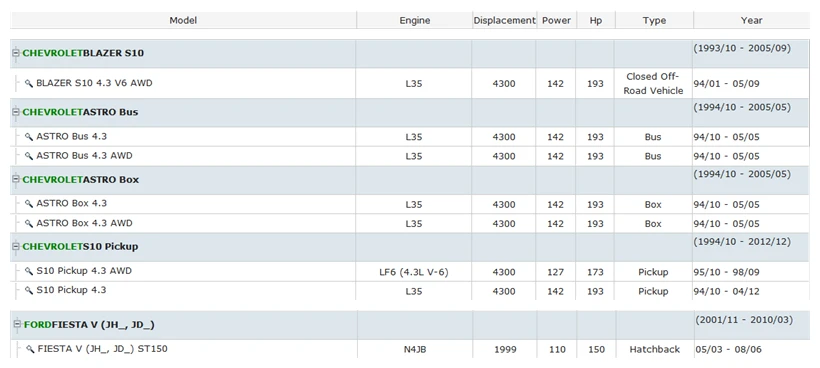Click year range 95/10 - 98/09
The width and height of the screenshot is (820, 368).
[726, 272]
